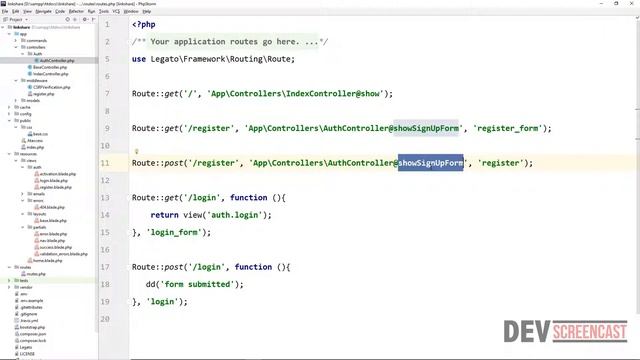Collapse the app folder
Screen dimensions: 640x360
[x=9, y=34]
